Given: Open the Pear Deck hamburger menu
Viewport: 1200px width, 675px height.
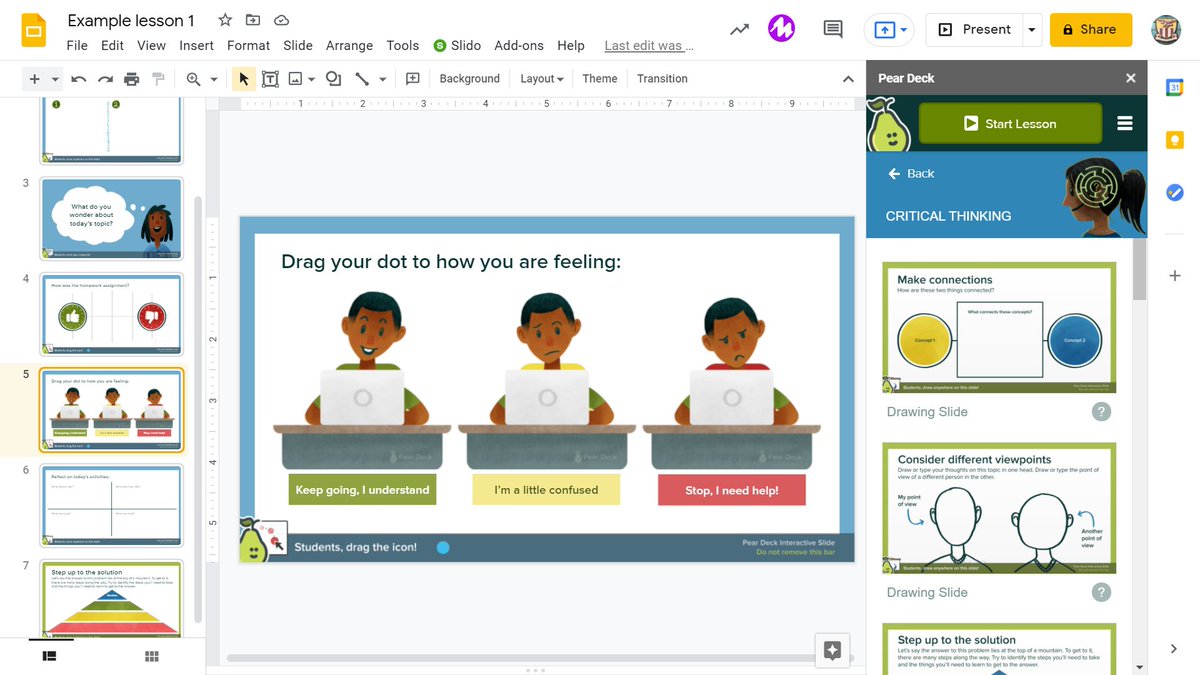Looking at the screenshot, I should point(1125,123).
